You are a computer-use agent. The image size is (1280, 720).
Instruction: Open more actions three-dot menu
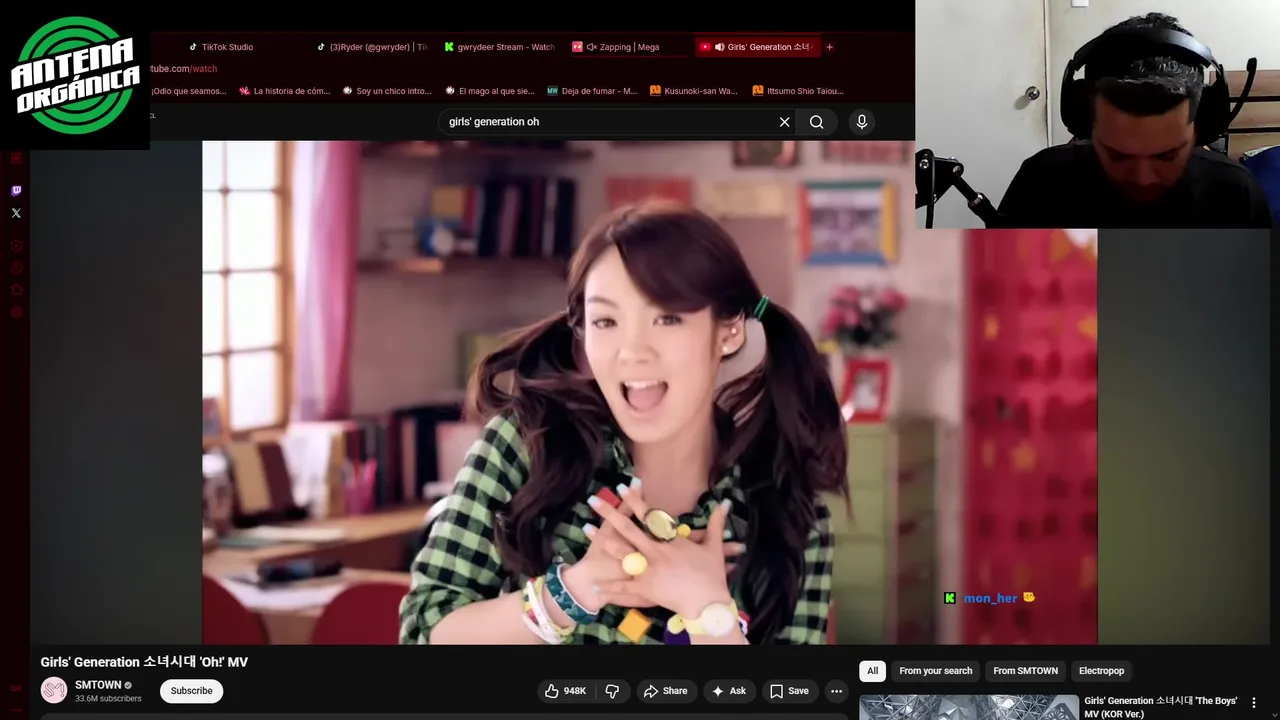[x=836, y=691]
